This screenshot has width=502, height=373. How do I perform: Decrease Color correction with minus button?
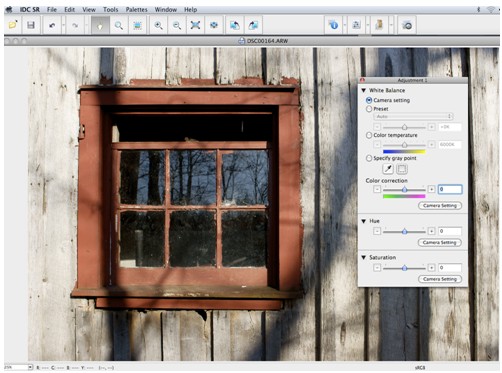[x=377, y=189]
